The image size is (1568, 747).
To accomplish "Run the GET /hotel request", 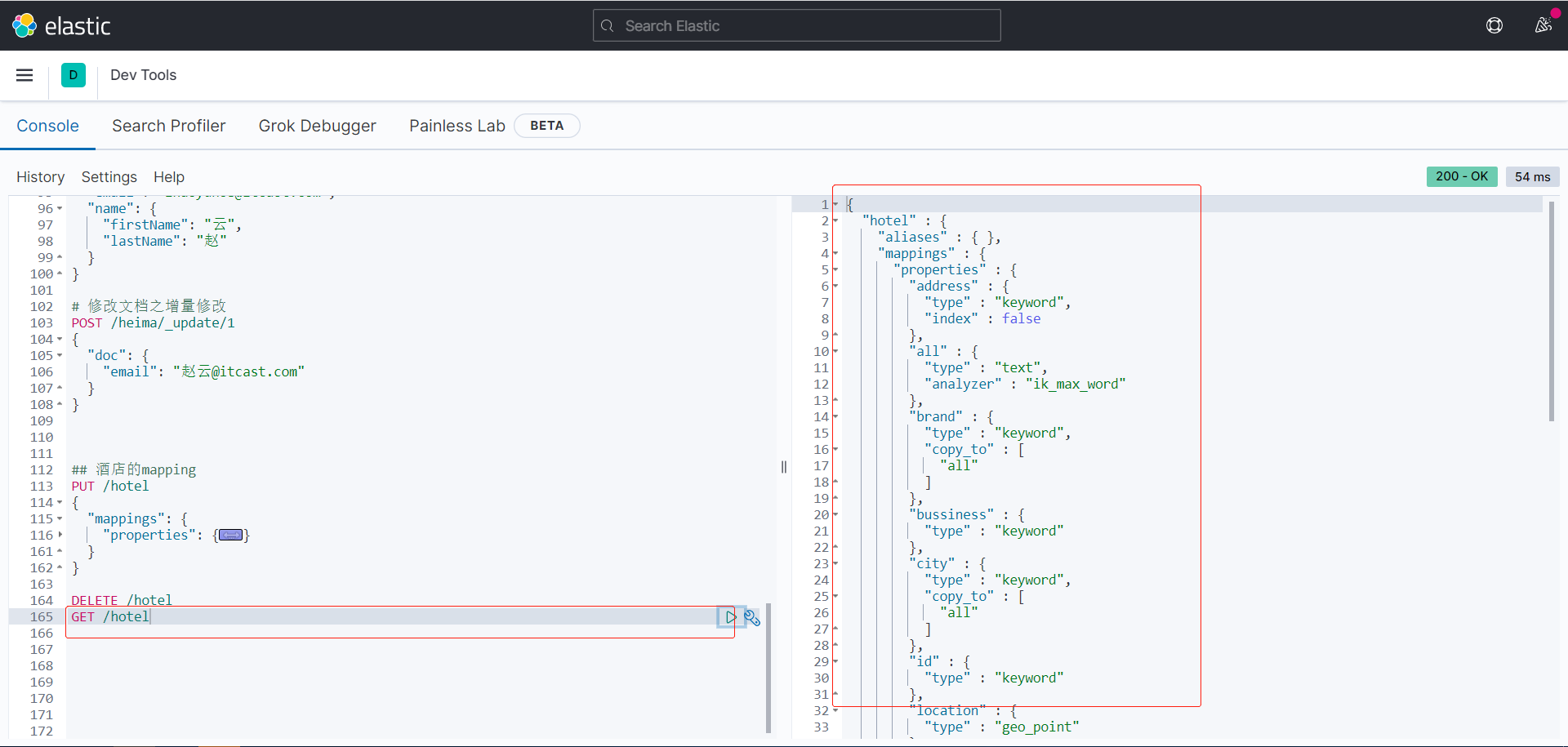I will [x=730, y=617].
